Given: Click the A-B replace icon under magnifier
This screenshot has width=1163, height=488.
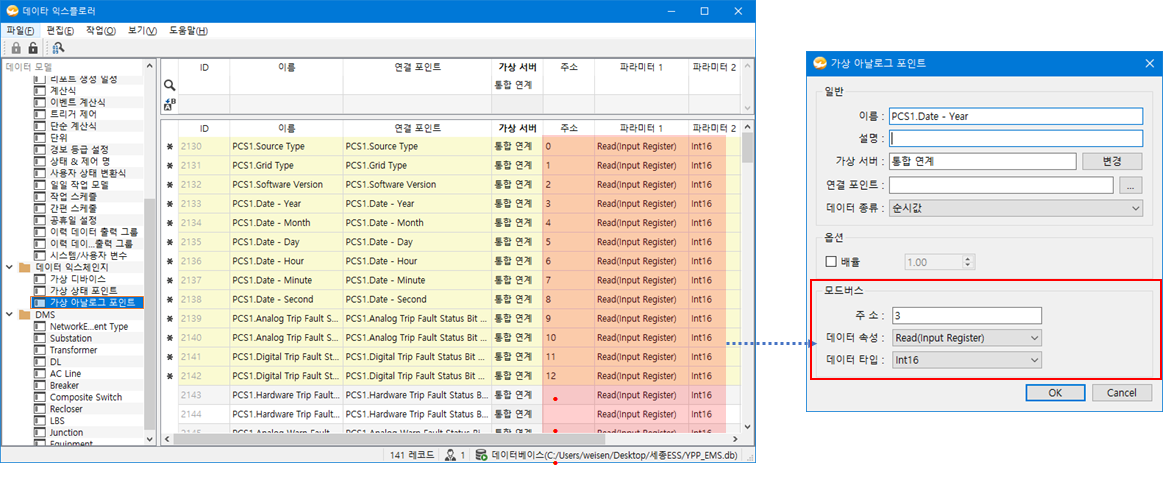Looking at the screenshot, I should pos(169,103).
